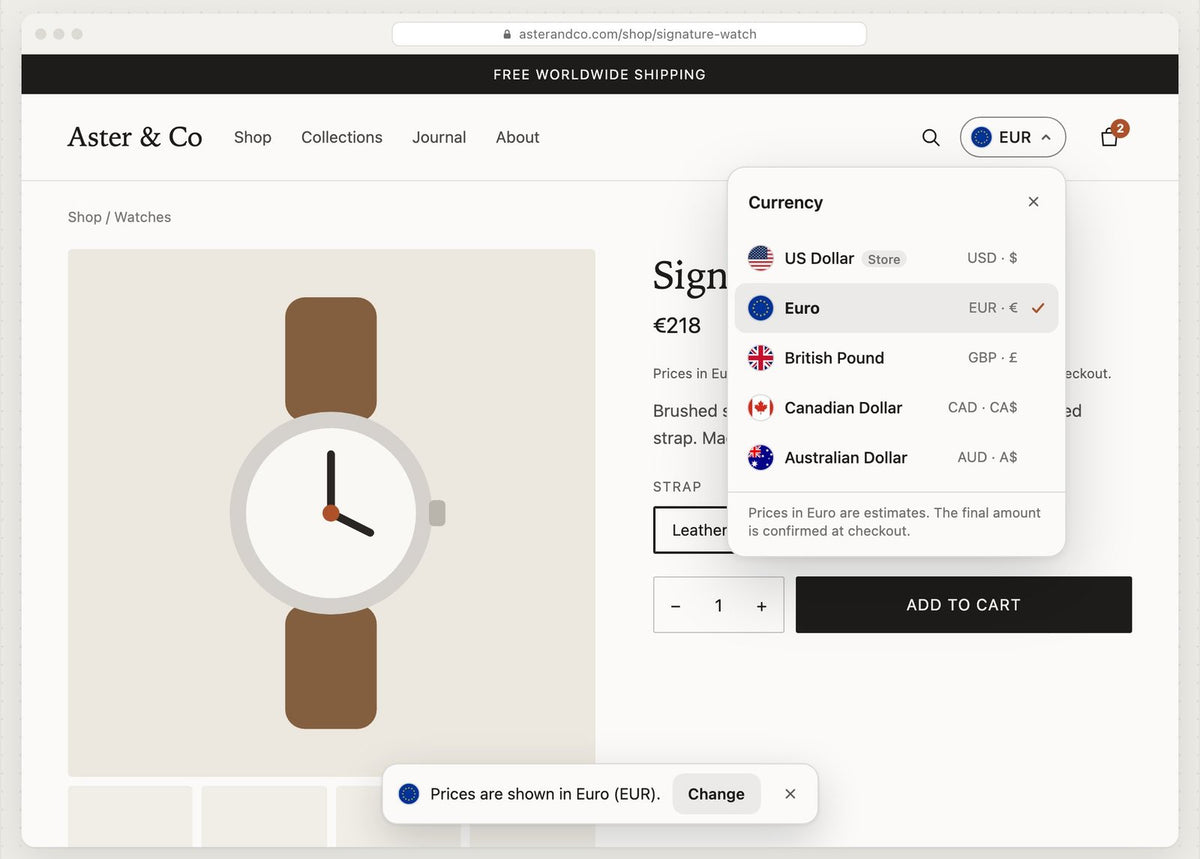Viewport: 1200px width, 859px height.
Task: Click the browser address bar
Action: (x=629, y=34)
